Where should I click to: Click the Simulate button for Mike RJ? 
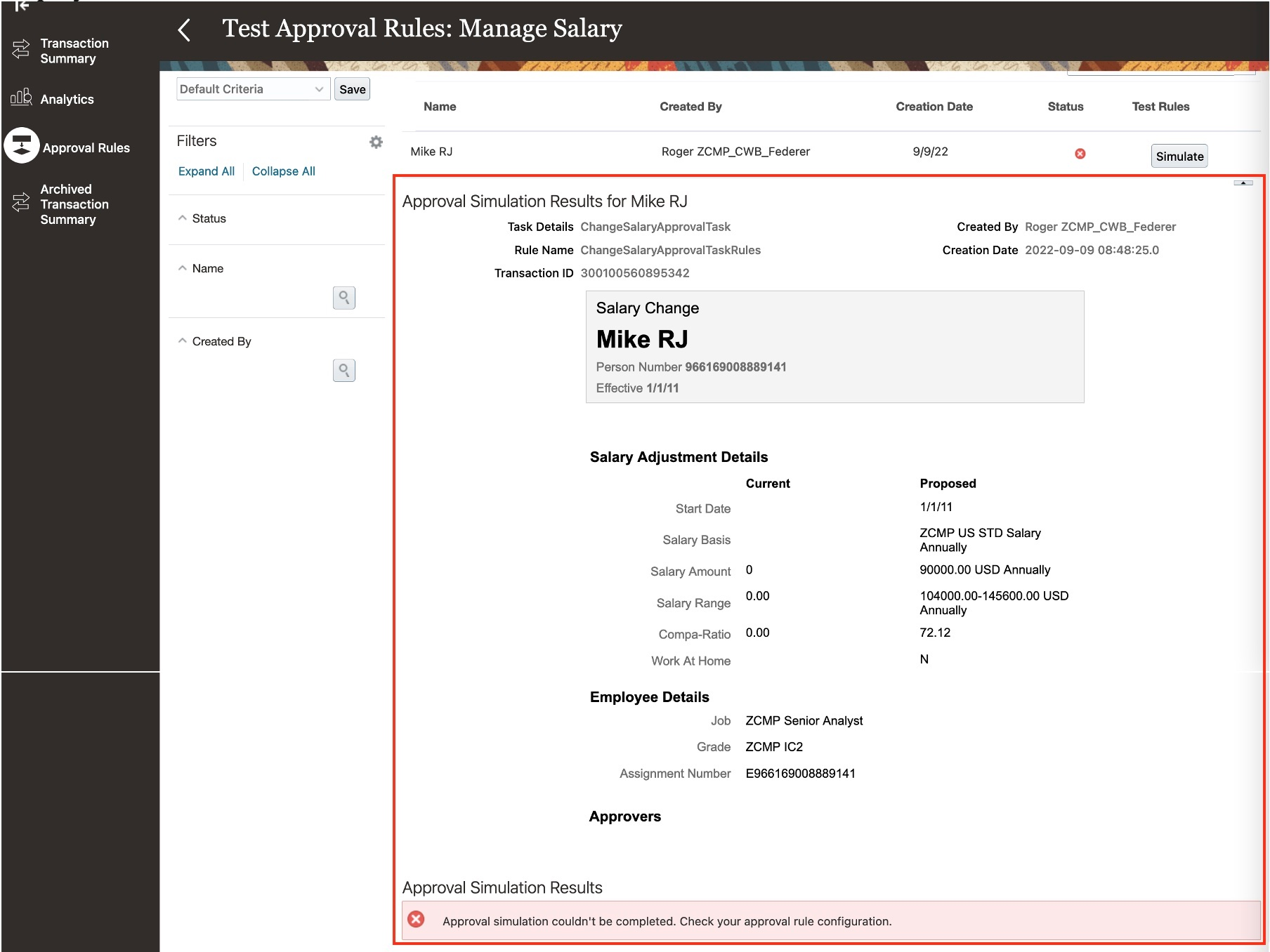[x=1179, y=156]
